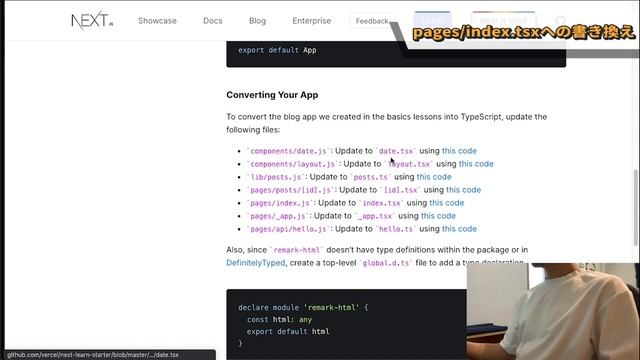The width and height of the screenshot is (640, 360).
Task: Open 'this code' link for hello.ts
Action: click(x=459, y=229)
